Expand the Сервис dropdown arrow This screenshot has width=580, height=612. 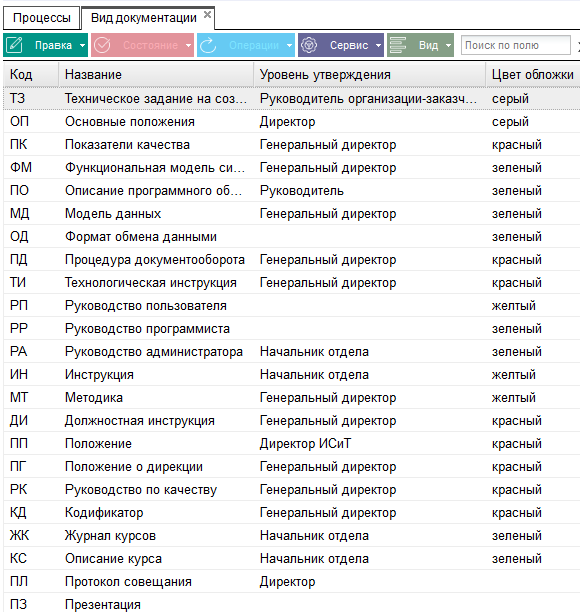(378, 46)
